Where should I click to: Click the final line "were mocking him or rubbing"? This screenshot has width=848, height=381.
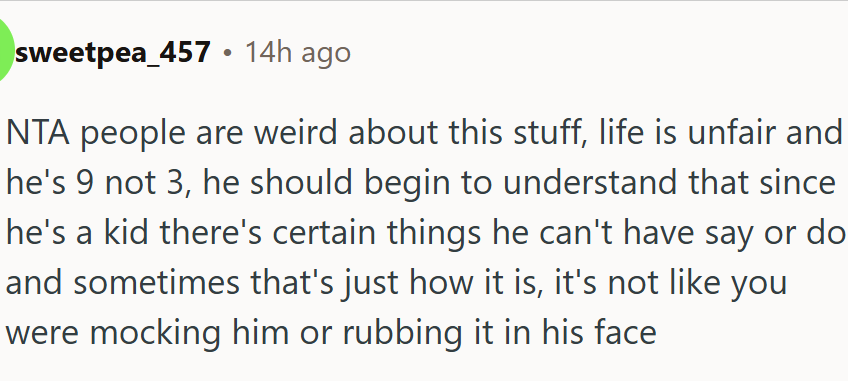(x=331, y=333)
